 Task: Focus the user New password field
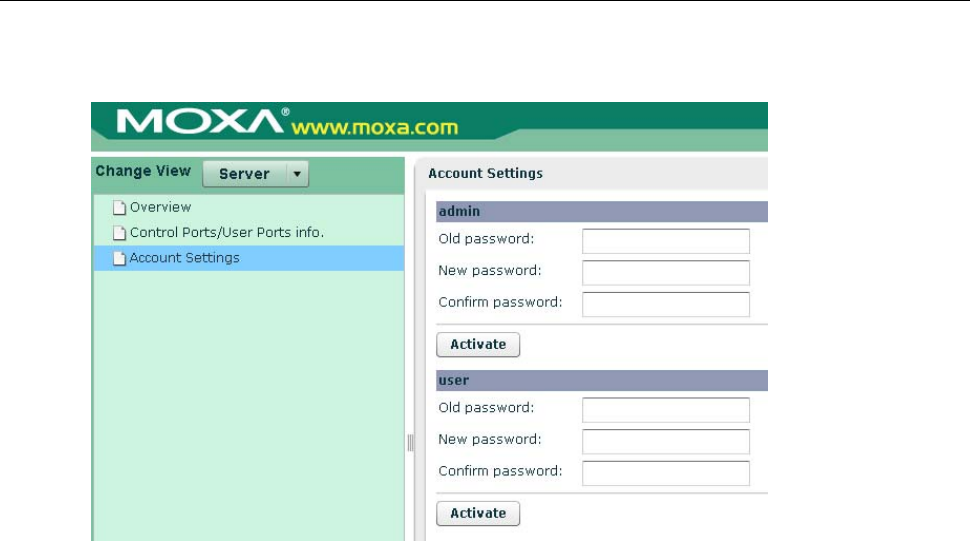click(x=666, y=441)
